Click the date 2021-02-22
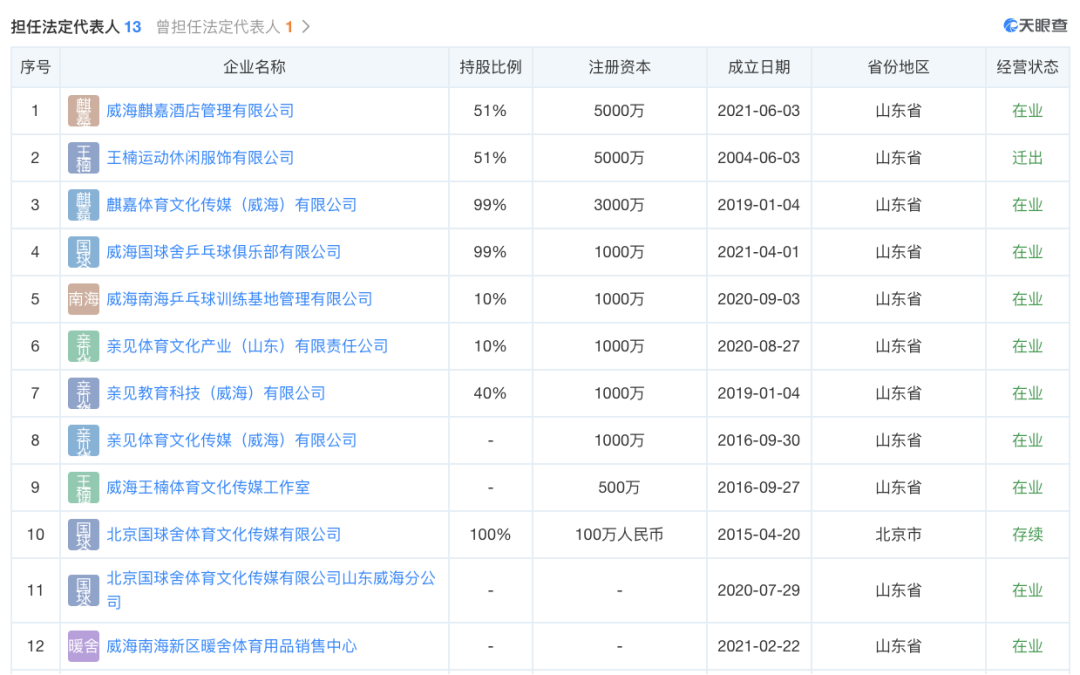1080x675 pixels. [x=758, y=646]
